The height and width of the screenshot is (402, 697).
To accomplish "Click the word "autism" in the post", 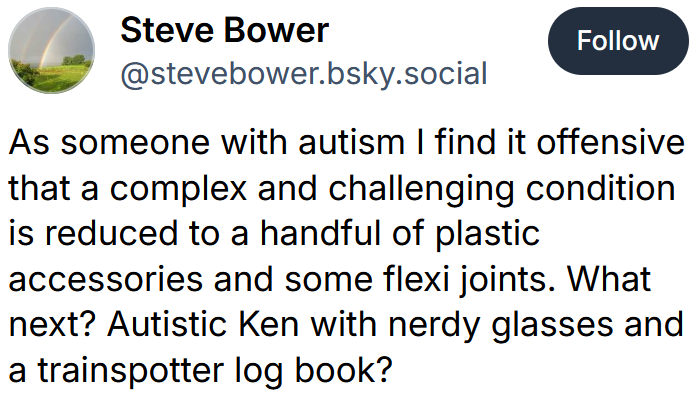I will (350, 142).
